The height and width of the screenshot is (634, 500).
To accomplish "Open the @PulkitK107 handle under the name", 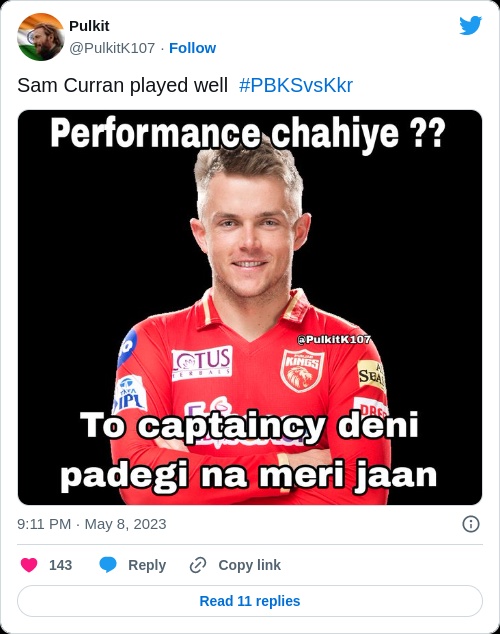I will pyautogui.click(x=112, y=48).
